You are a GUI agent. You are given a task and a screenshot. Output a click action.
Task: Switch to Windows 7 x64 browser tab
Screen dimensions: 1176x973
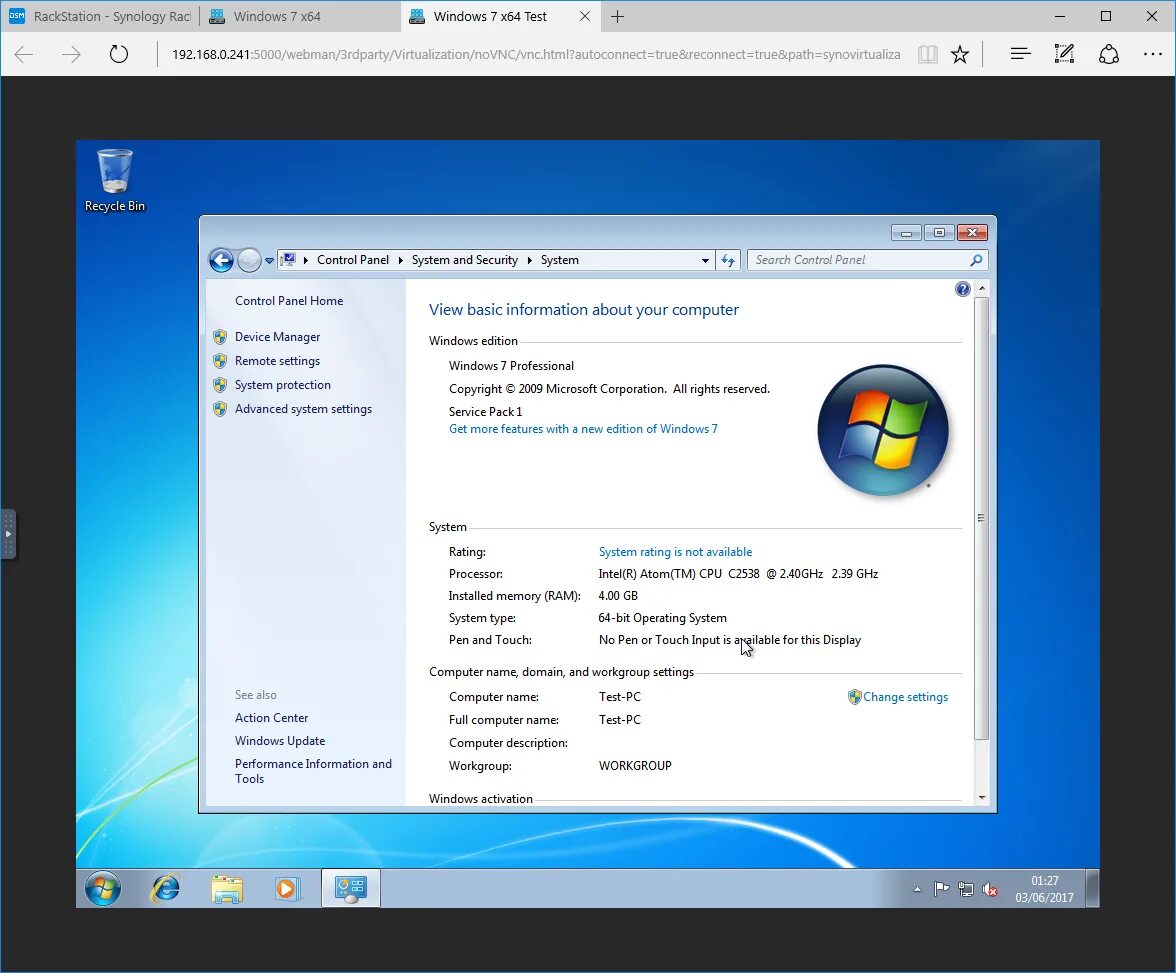point(300,17)
